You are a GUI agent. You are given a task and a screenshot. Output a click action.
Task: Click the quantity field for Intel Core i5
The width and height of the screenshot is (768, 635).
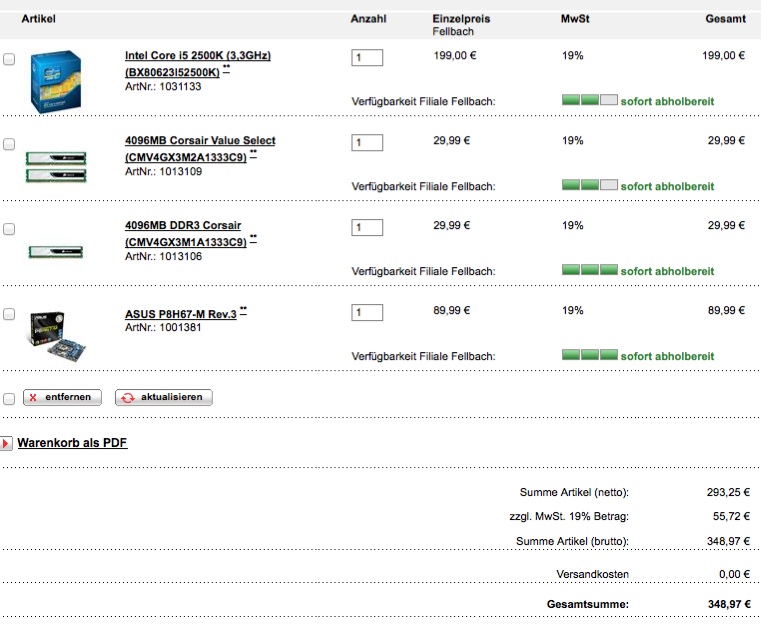pyautogui.click(x=367, y=57)
